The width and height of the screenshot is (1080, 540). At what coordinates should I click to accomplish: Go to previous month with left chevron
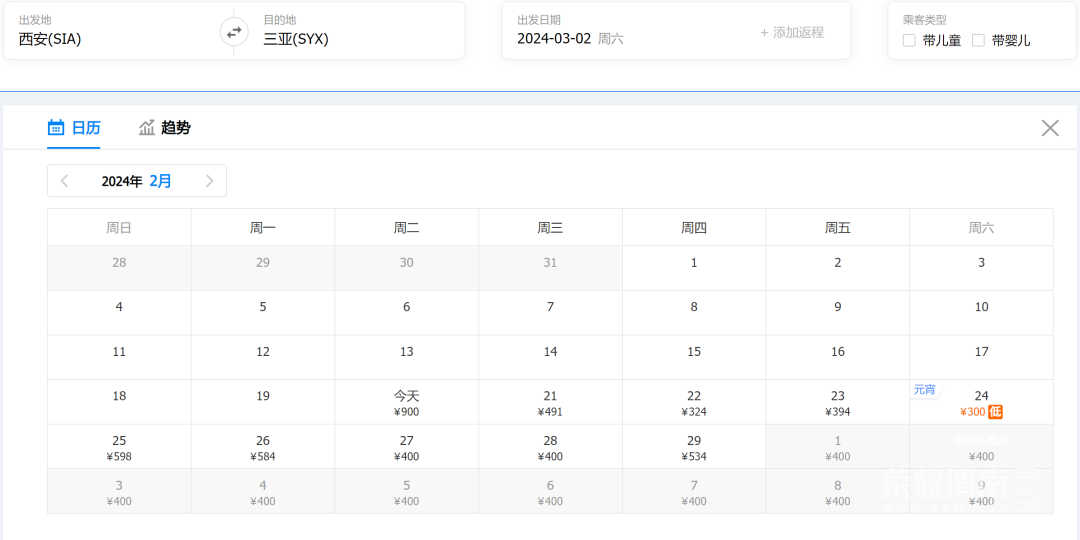click(65, 181)
